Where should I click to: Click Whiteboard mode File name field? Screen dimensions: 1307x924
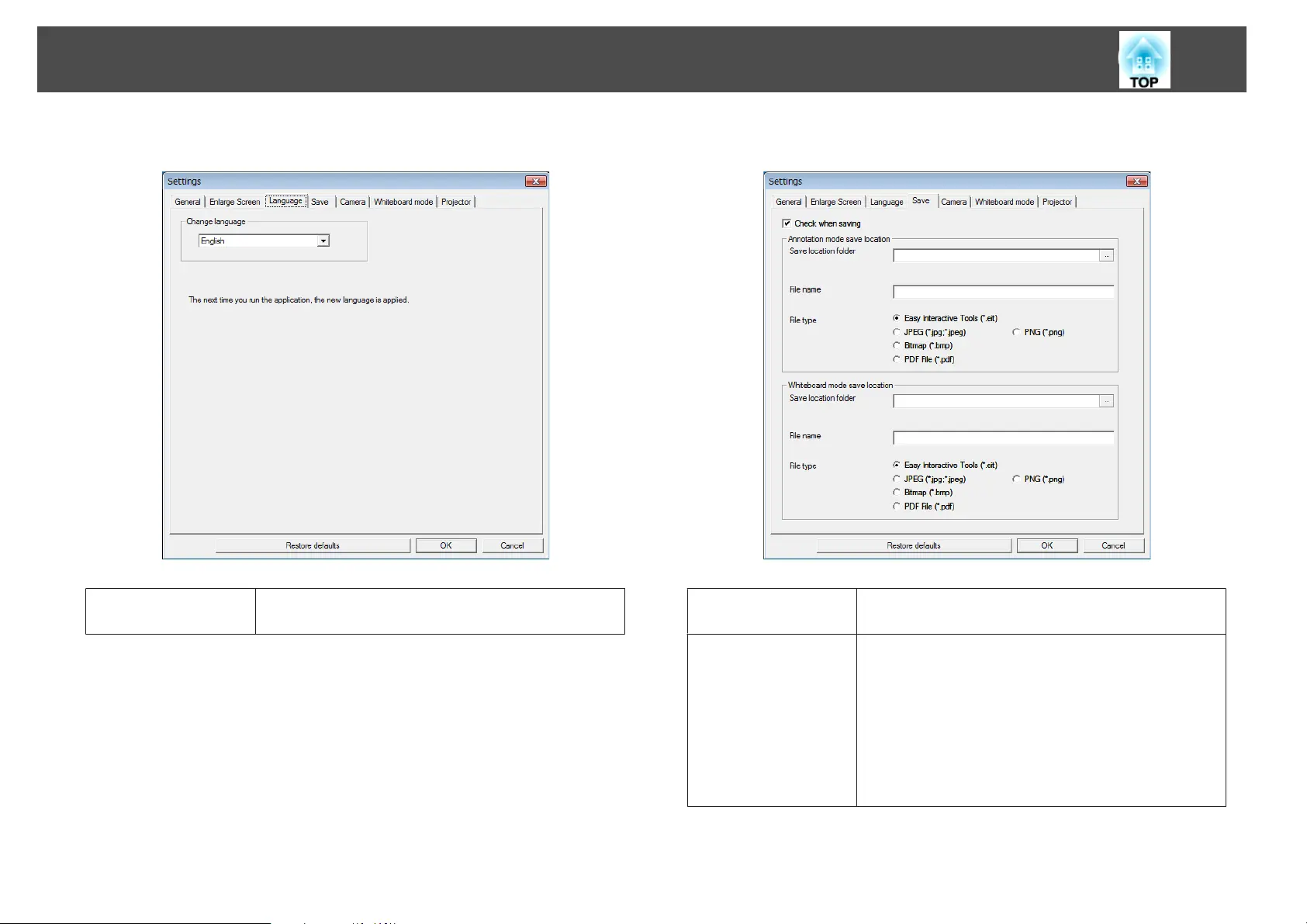1004,438
